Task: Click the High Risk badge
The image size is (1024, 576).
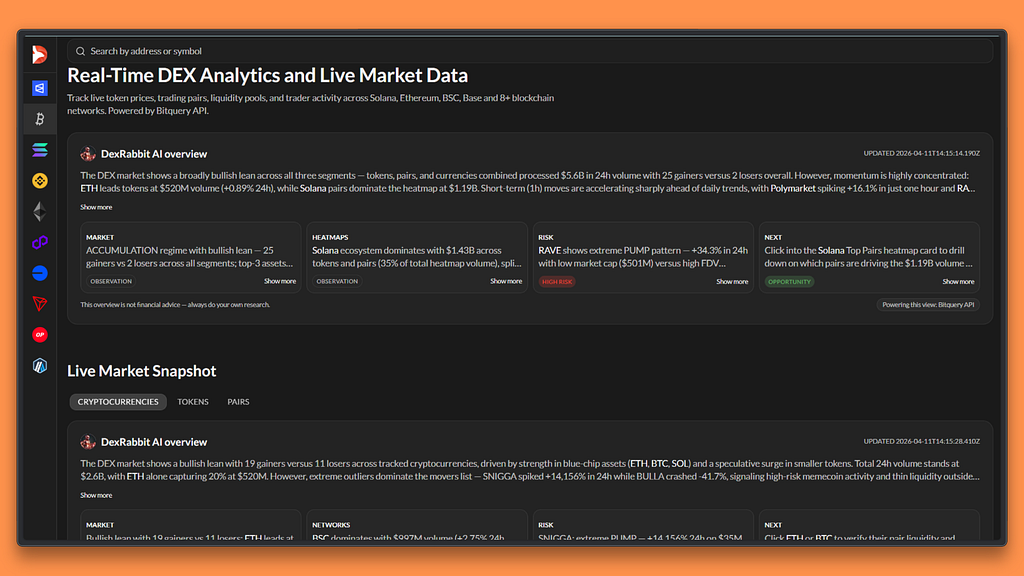Action: (557, 281)
